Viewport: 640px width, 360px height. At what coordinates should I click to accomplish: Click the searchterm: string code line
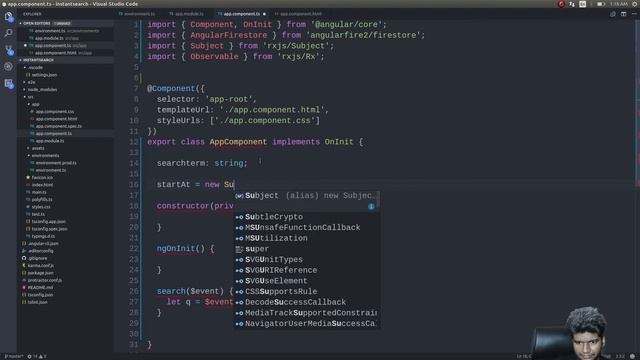point(202,163)
